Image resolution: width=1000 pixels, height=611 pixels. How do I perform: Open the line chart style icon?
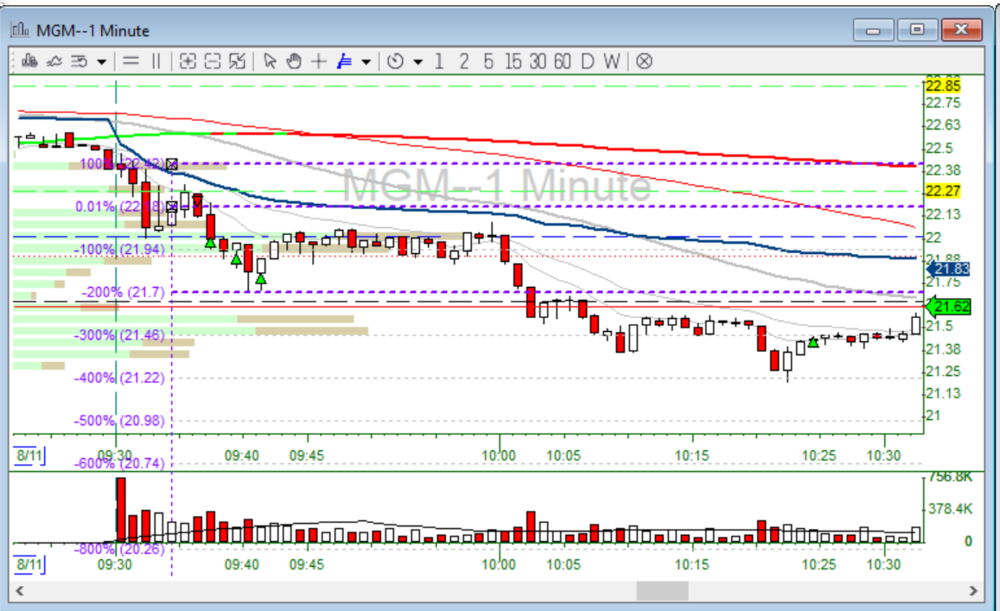pos(54,61)
